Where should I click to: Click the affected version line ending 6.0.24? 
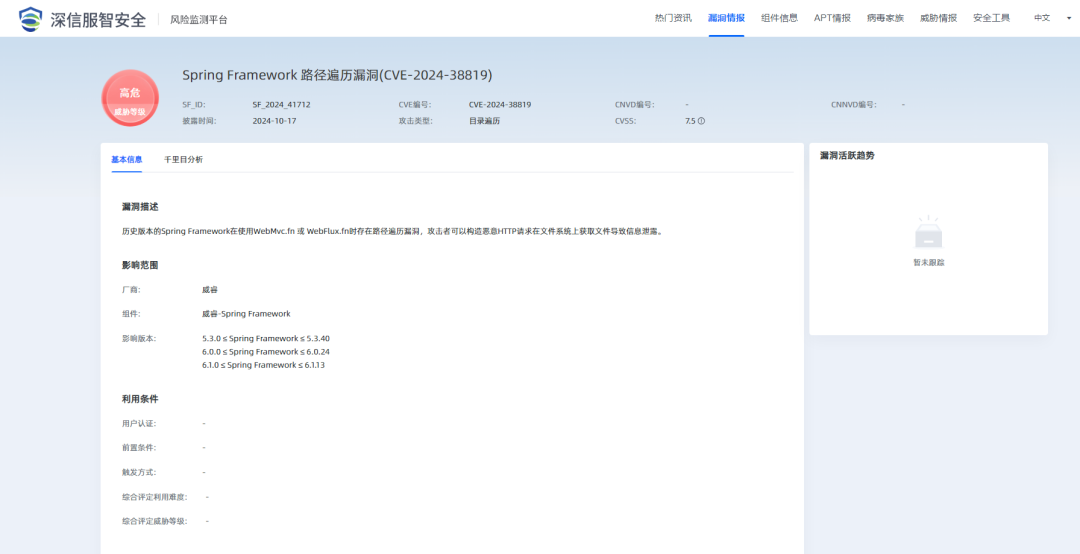pos(266,351)
